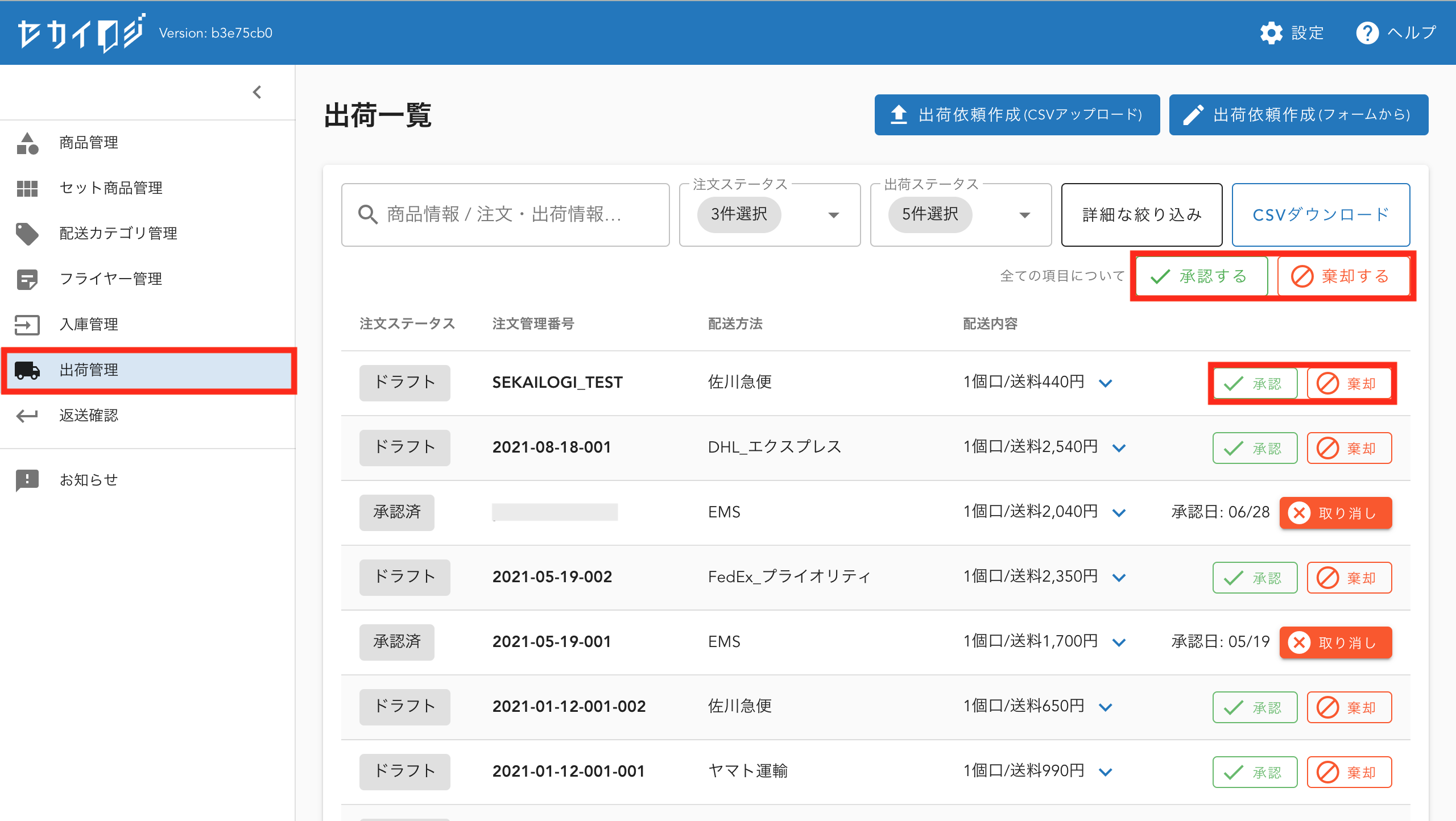Select 出荷管理 in sidebar menu

click(x=89, y=370)
